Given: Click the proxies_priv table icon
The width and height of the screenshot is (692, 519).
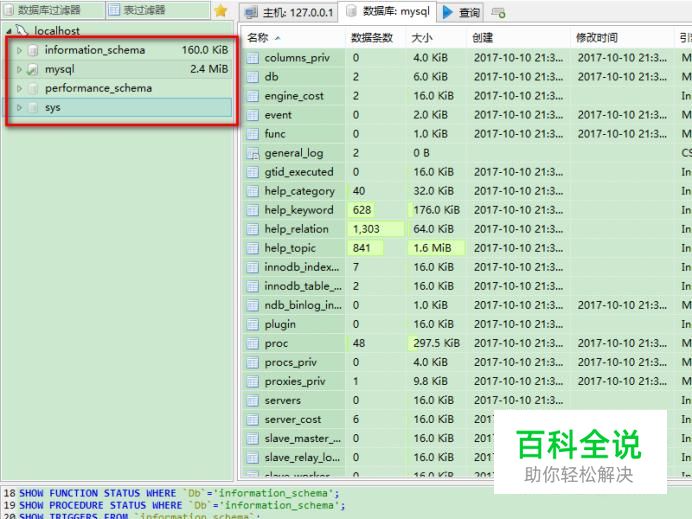Looking at the screenshot, I should [x=253, y=381].
